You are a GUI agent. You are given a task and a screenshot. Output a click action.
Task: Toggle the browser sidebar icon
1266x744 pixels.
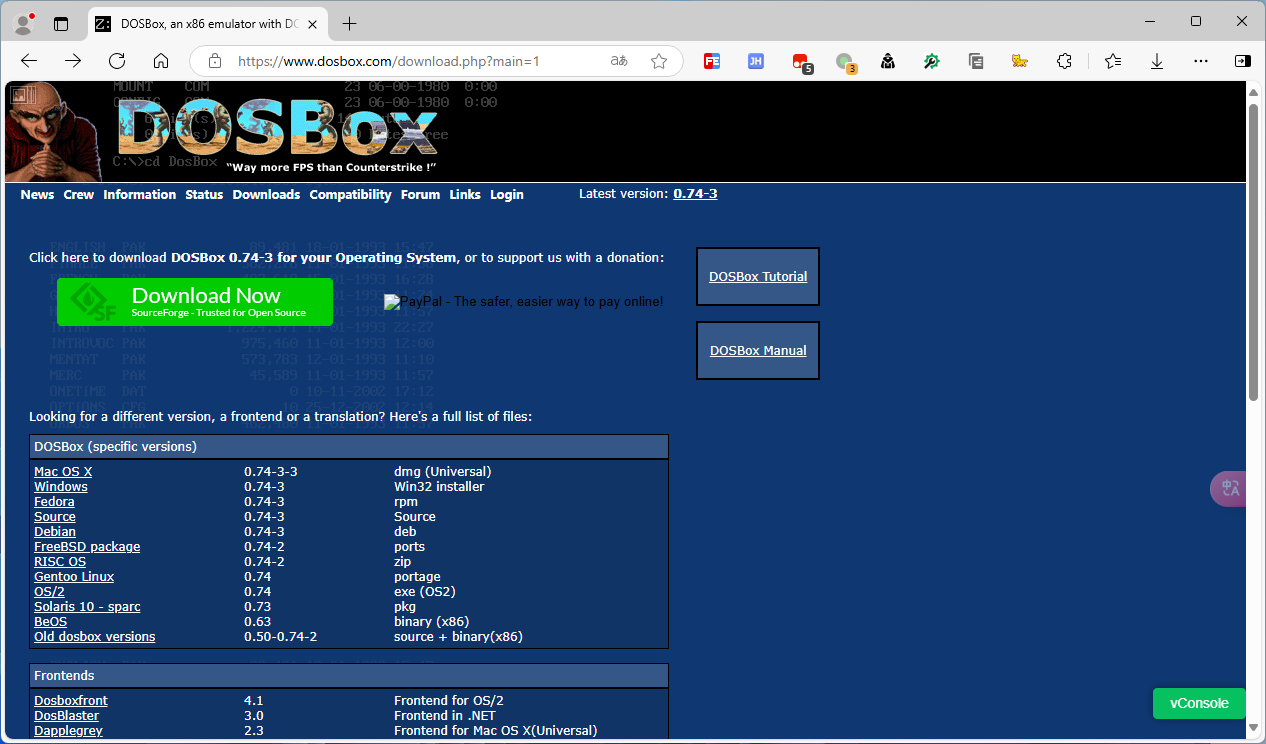[x=1243, y=61]
